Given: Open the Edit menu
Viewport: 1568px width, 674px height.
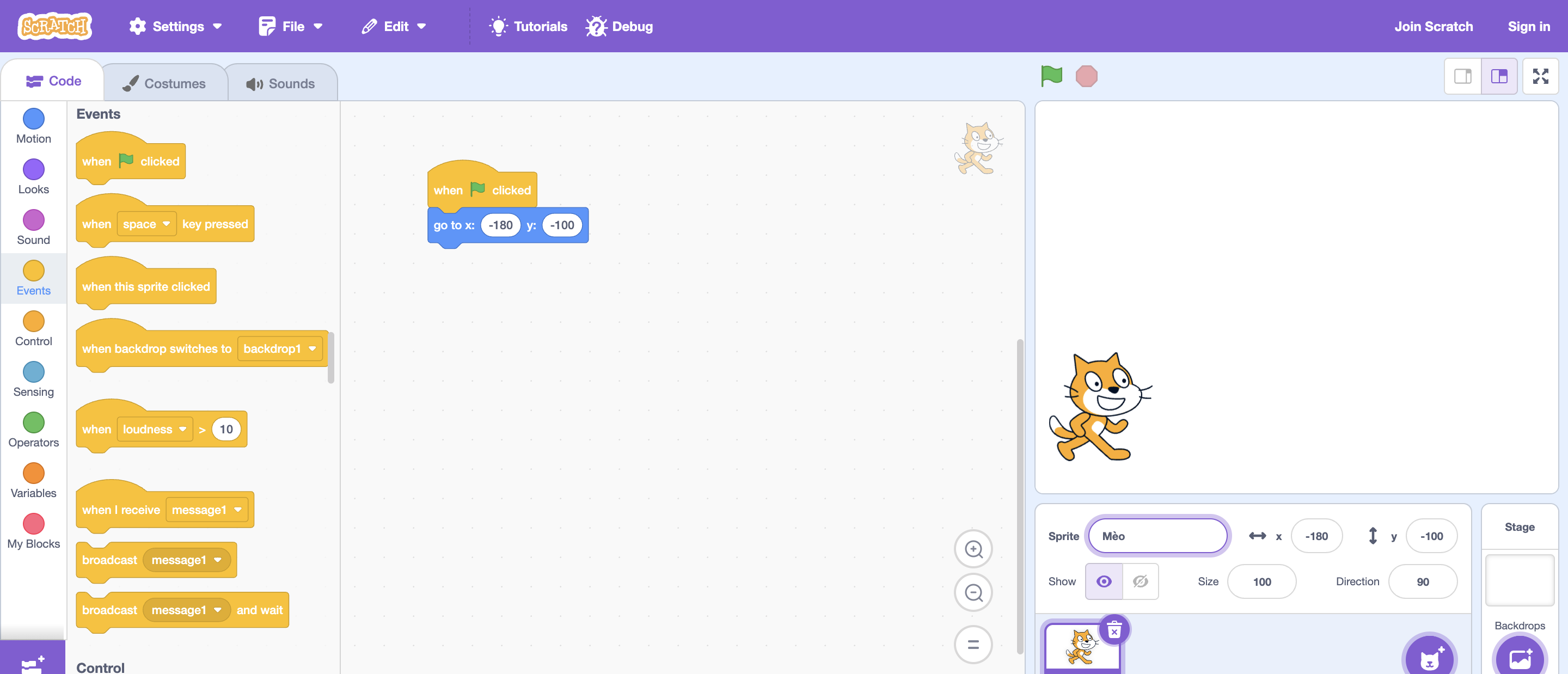Looking at the screenshot, I should pyautogui.click(x=394, y=26).
